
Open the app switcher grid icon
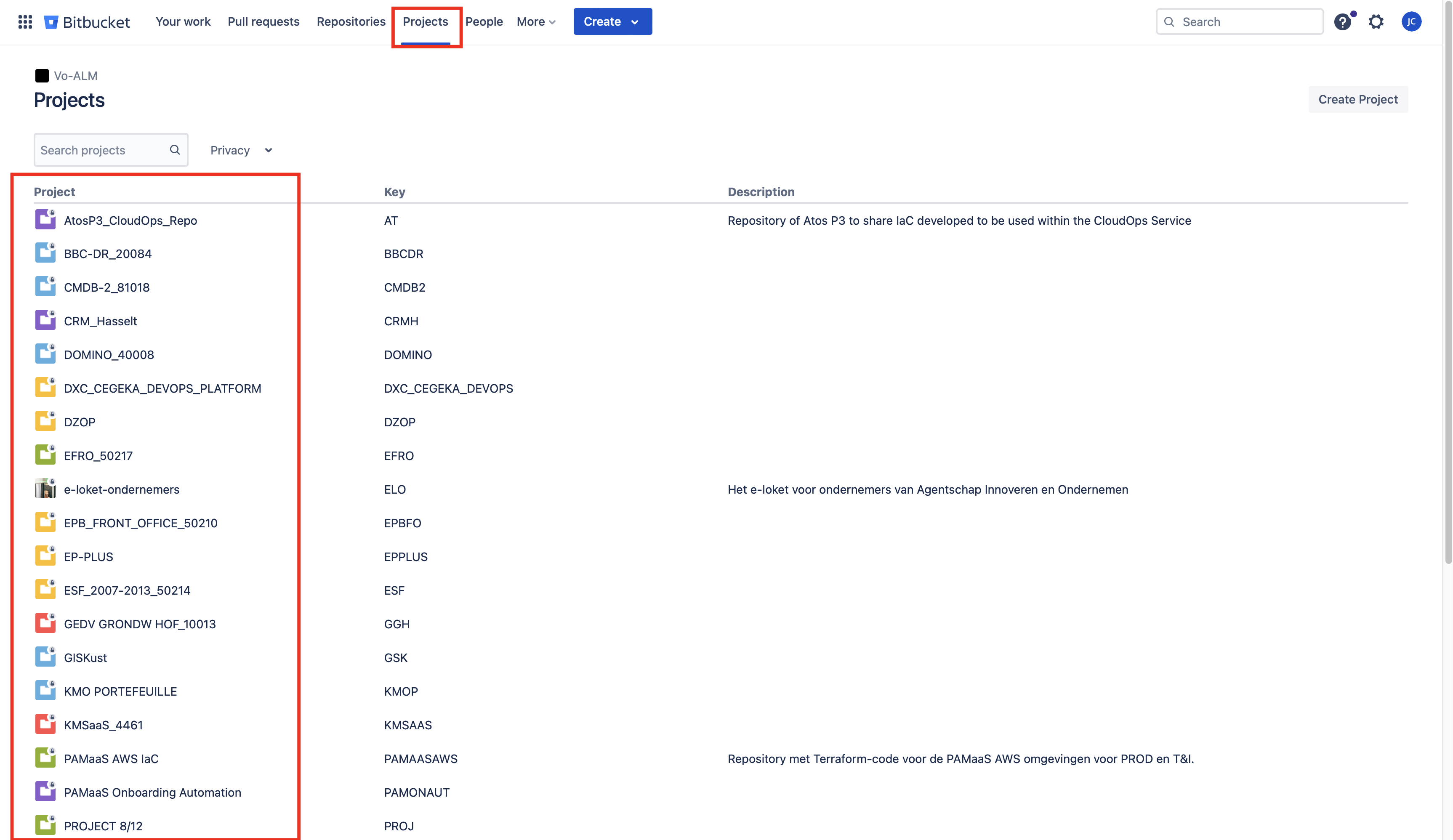pyautogui.click(x=25, y=22)
